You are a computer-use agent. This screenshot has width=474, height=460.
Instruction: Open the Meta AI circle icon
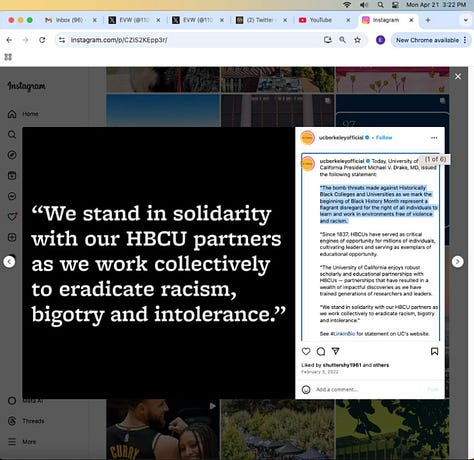(x=12, y=400)
